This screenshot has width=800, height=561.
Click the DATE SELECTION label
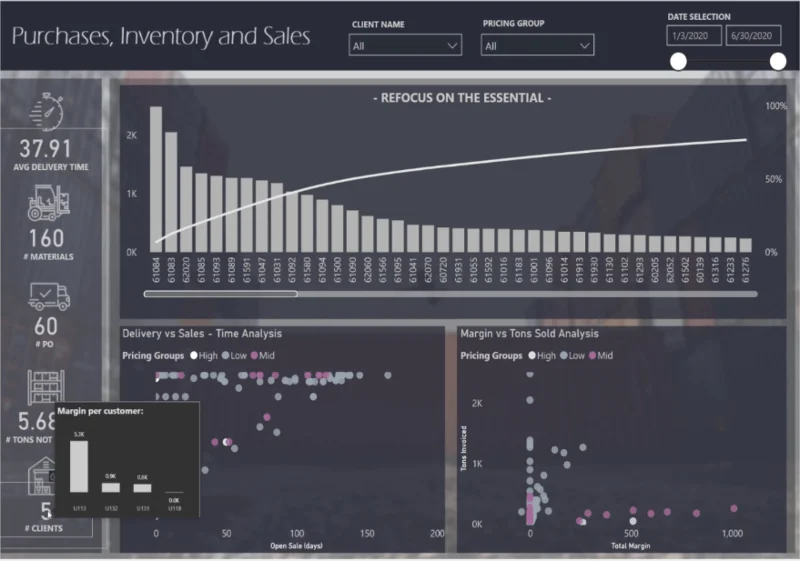tap(699, 17)
